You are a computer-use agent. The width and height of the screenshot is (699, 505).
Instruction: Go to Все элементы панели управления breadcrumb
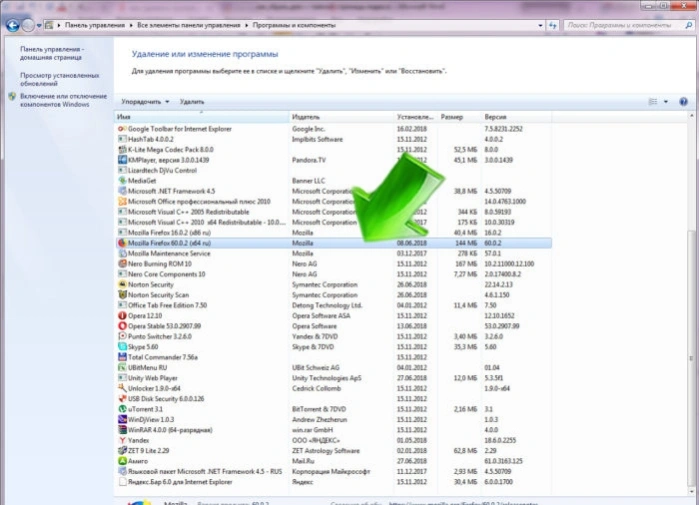(x=189, y=25)
